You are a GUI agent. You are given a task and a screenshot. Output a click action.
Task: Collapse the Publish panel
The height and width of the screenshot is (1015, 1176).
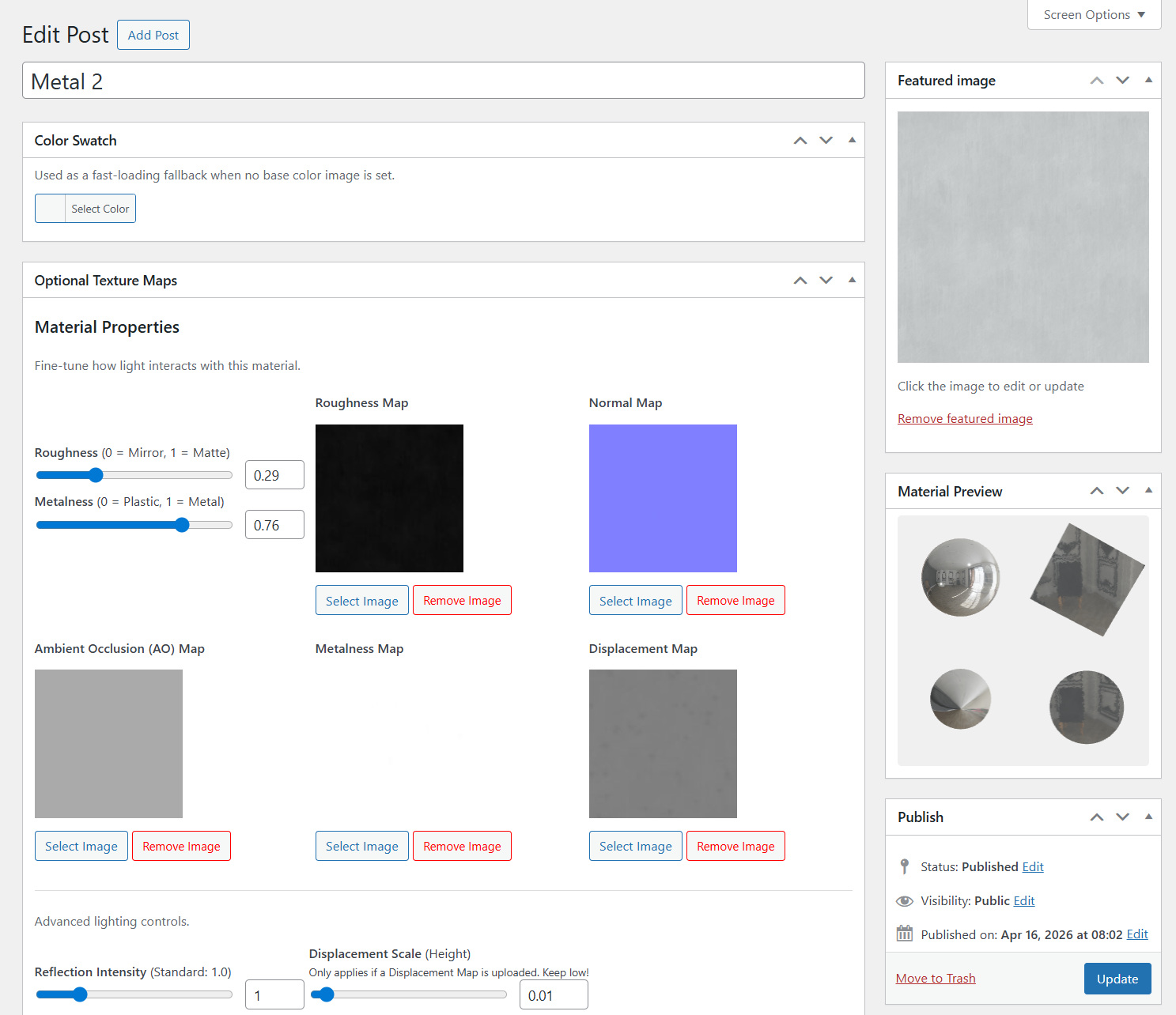click(1148, 817)
